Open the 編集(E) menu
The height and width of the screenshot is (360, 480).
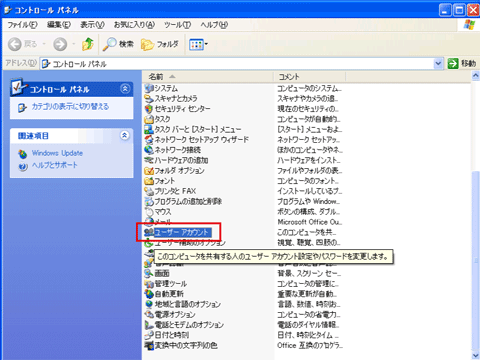[x=59, y=25]
